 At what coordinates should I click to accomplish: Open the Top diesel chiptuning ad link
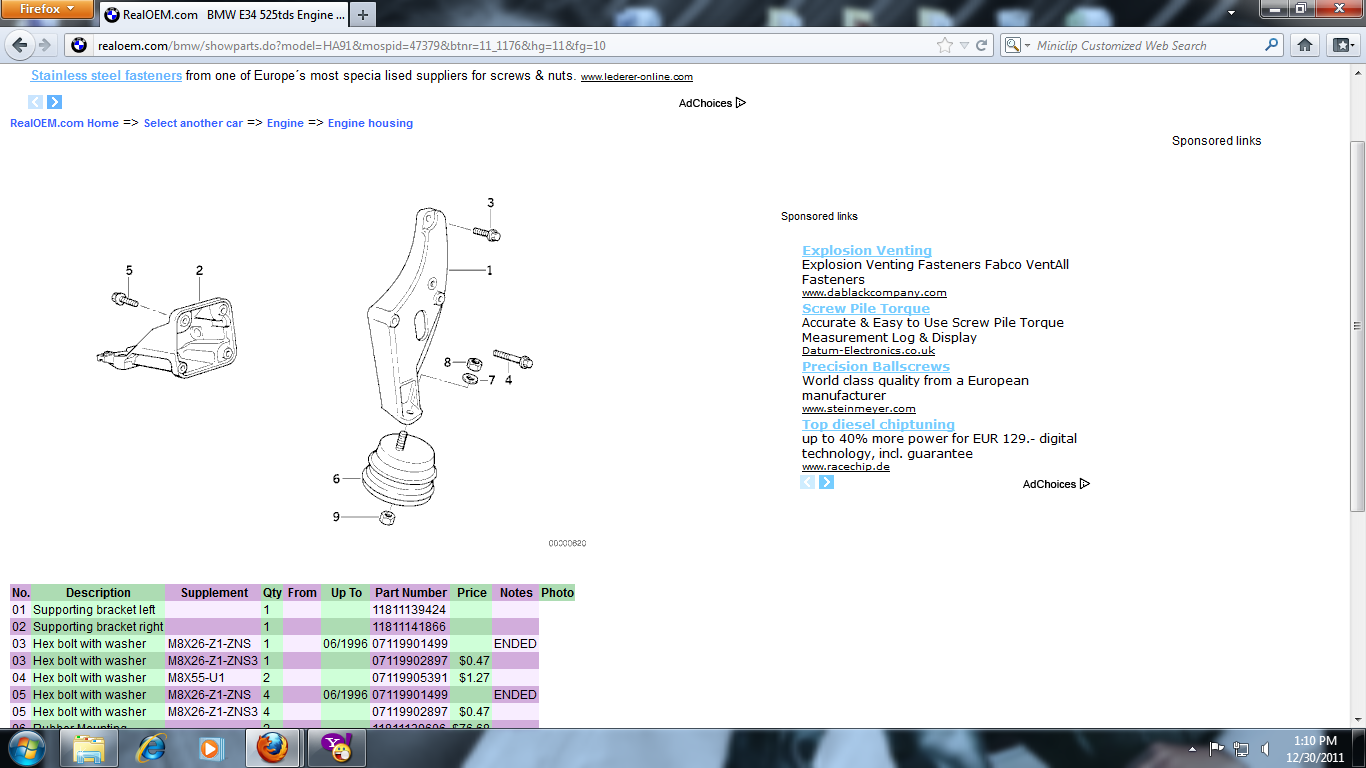click(x=878, y=424)
